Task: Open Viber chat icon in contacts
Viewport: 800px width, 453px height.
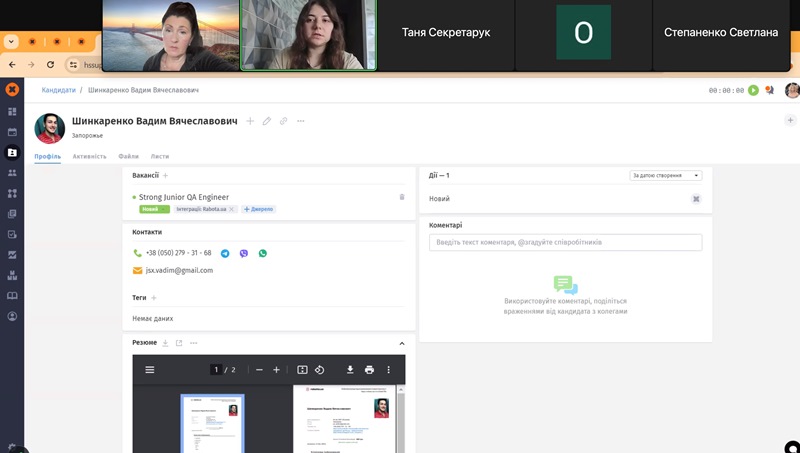Action: click(244, 254)
